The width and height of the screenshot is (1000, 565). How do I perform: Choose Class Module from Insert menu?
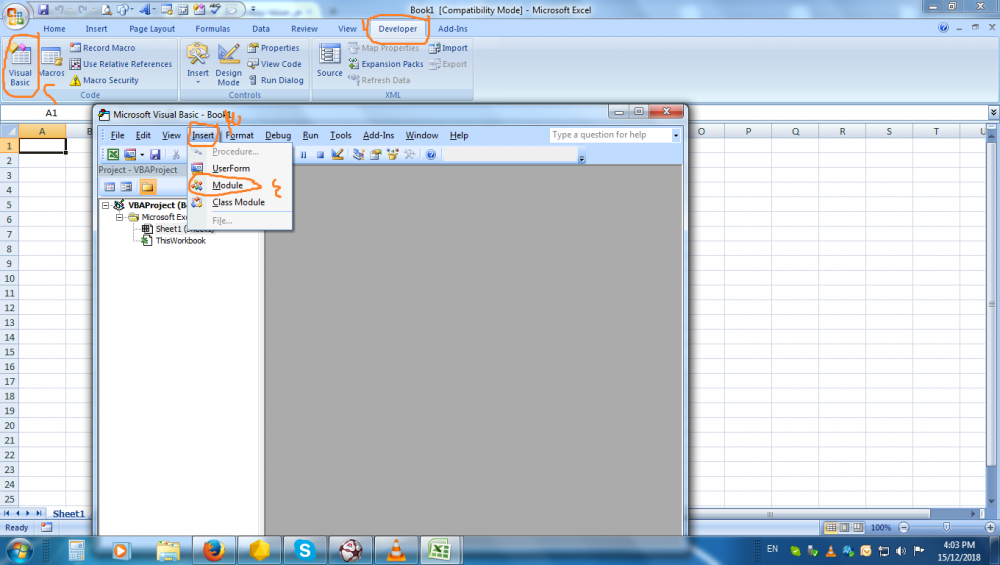[240, 202]
